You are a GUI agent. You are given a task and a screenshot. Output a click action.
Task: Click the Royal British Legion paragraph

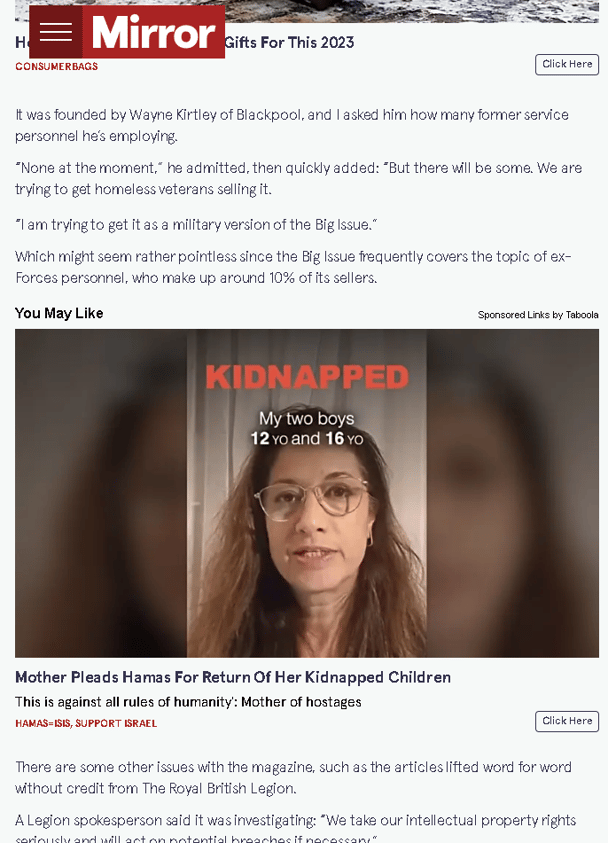pyautogui.click(x=293, y=777)
